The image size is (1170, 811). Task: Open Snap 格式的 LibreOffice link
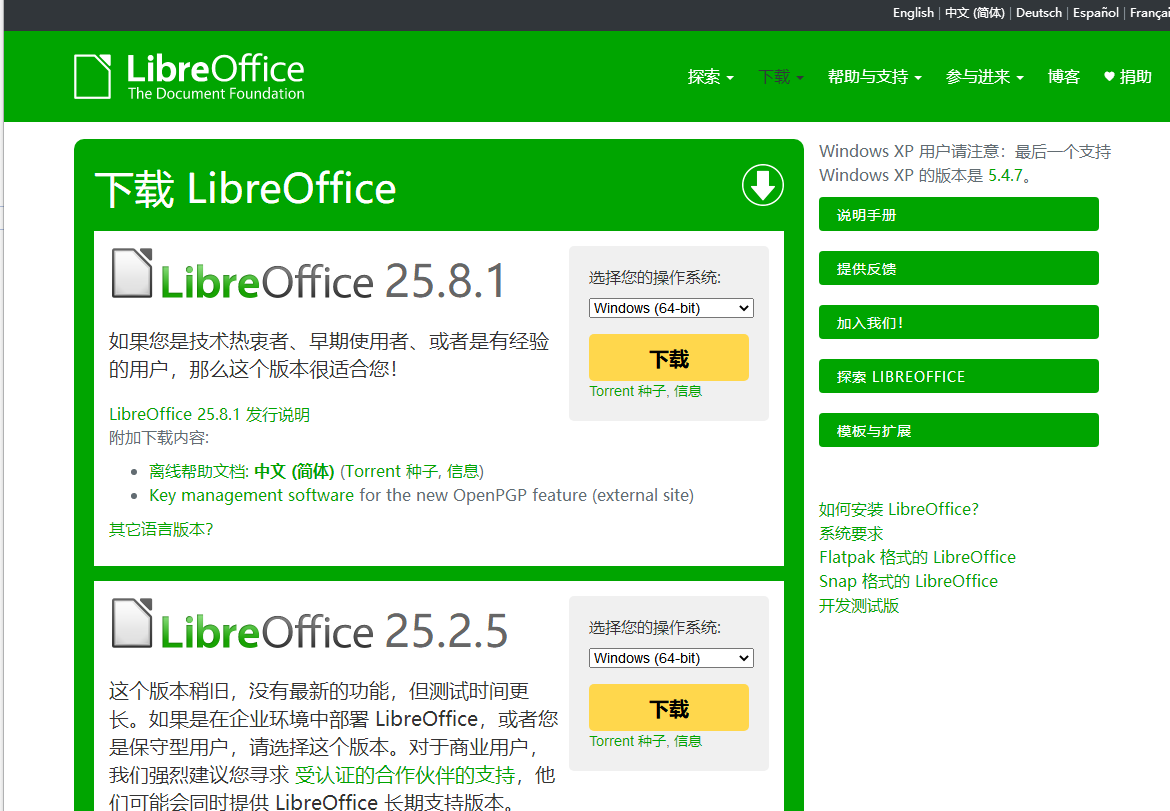click(x=908, y=581)
